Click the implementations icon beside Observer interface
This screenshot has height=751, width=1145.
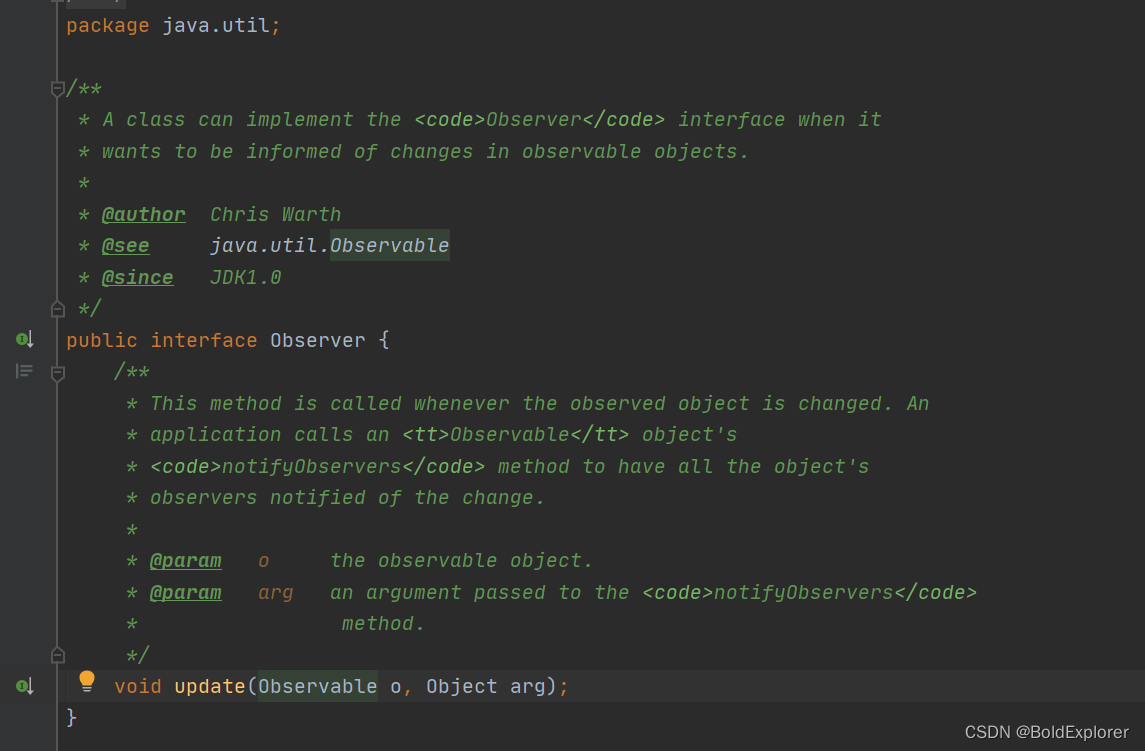(20, 339)
